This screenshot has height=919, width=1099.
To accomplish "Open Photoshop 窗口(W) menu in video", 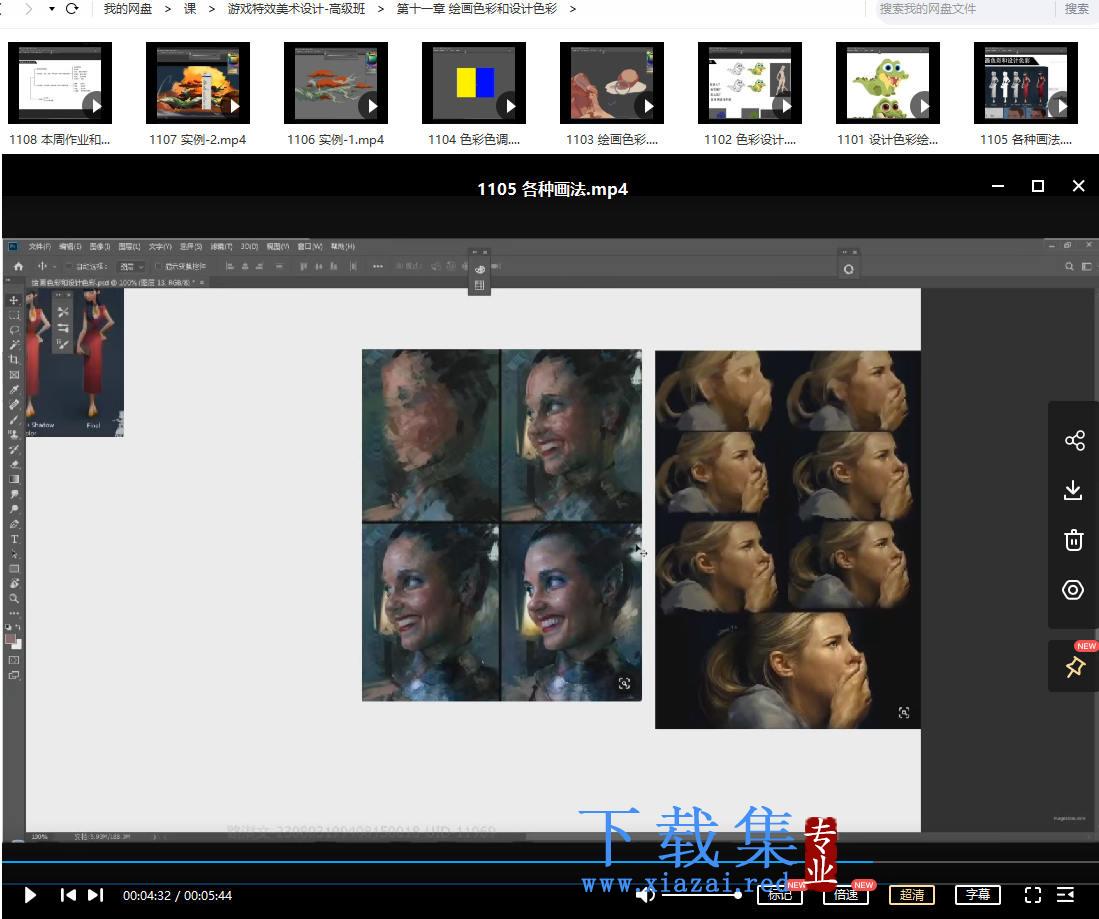I will point(310,247).
